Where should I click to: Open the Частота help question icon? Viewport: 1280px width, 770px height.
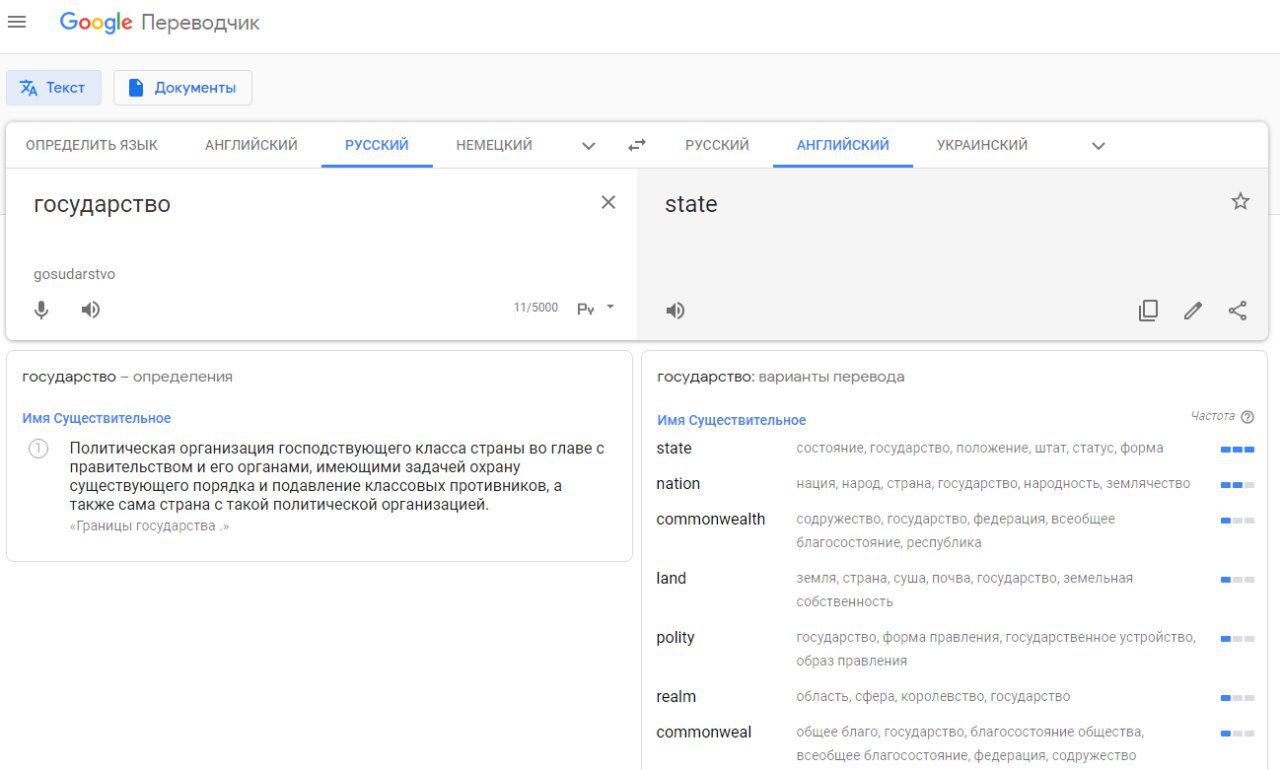(1247, 417)
